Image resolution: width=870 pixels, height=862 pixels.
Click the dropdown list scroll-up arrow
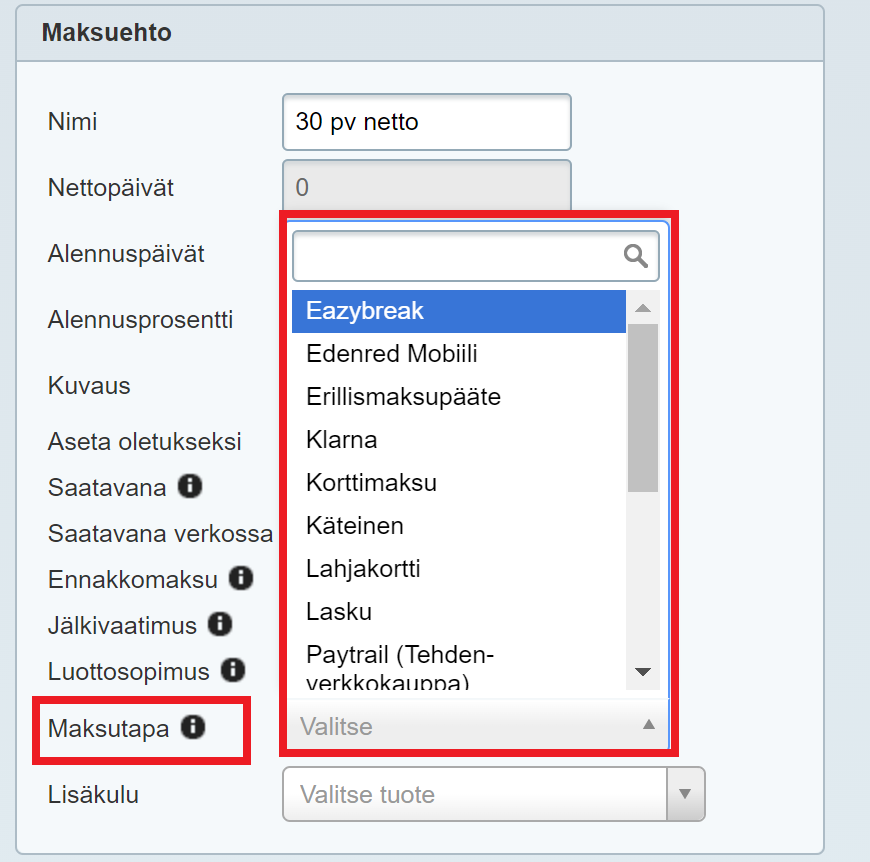click(643, 308)
